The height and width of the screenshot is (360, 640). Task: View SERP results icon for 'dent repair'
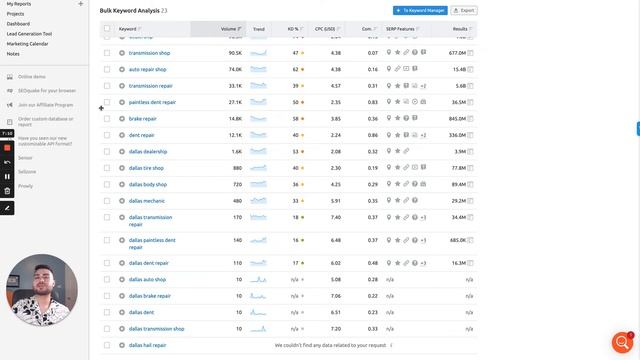(x=471, y=135)
